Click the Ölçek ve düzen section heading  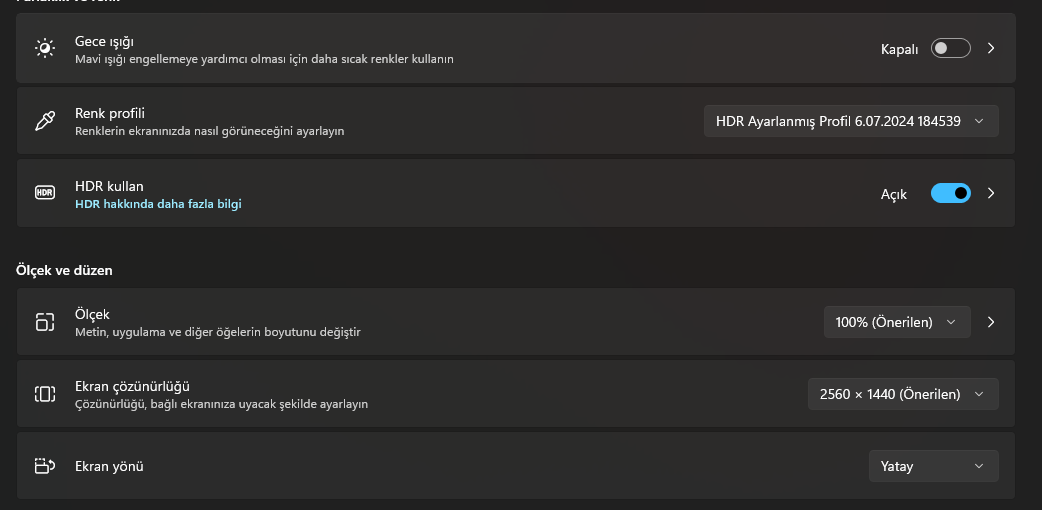(64, 271)
